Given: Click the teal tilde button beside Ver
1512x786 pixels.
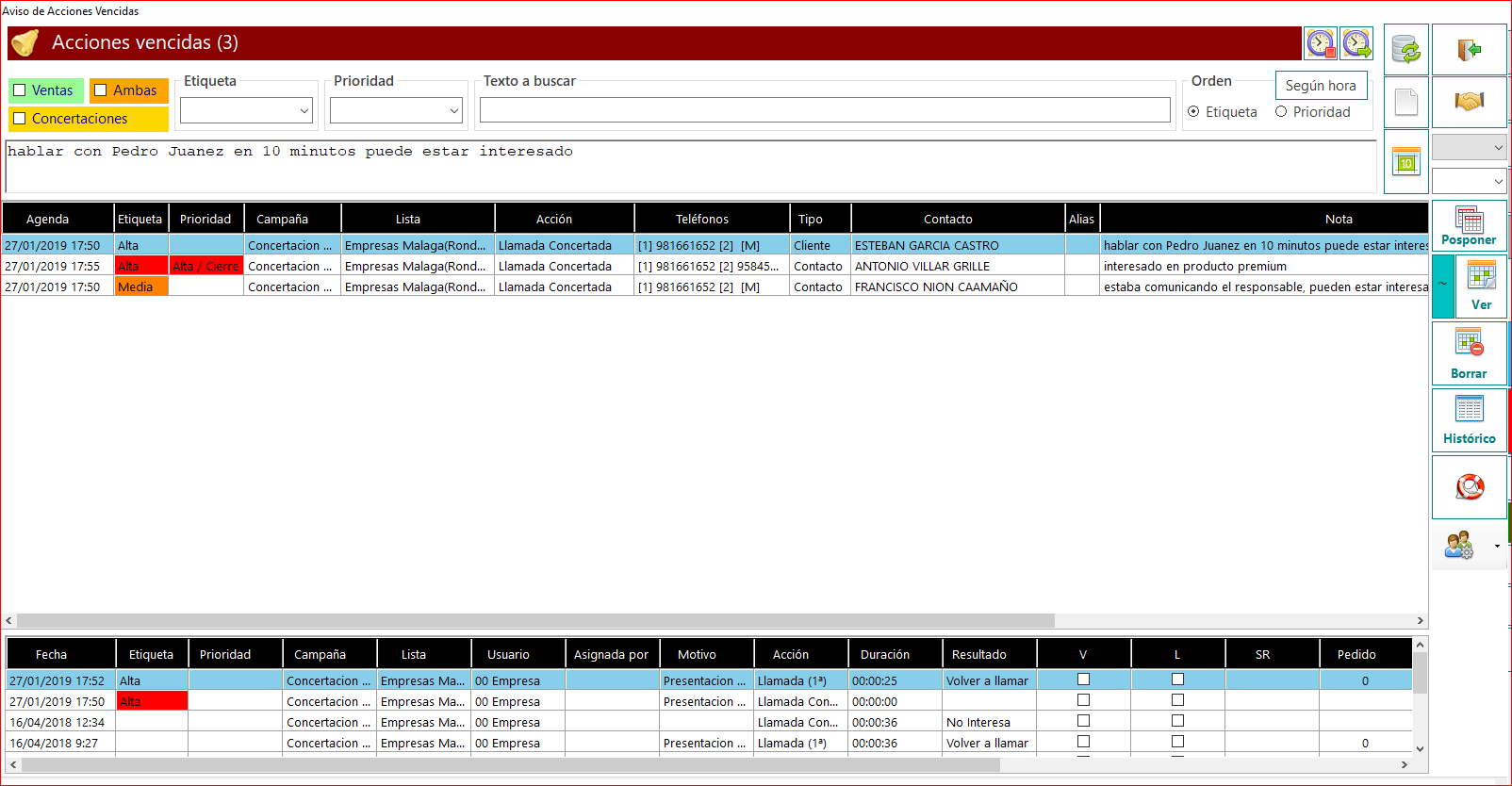Looking at the screenshot, I should [x=1443, y=287].
